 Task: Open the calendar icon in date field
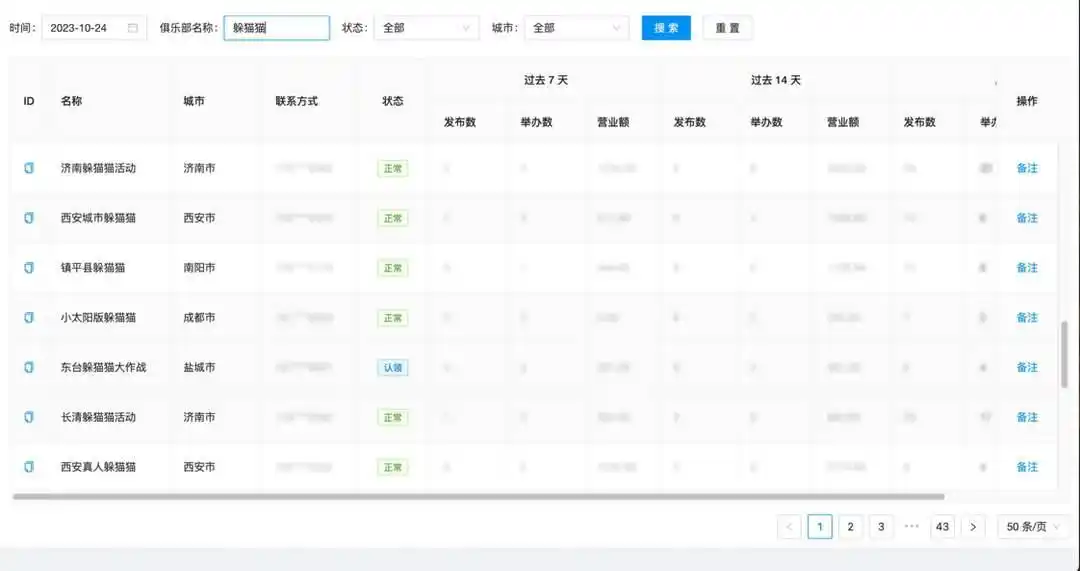pos(133,28)
